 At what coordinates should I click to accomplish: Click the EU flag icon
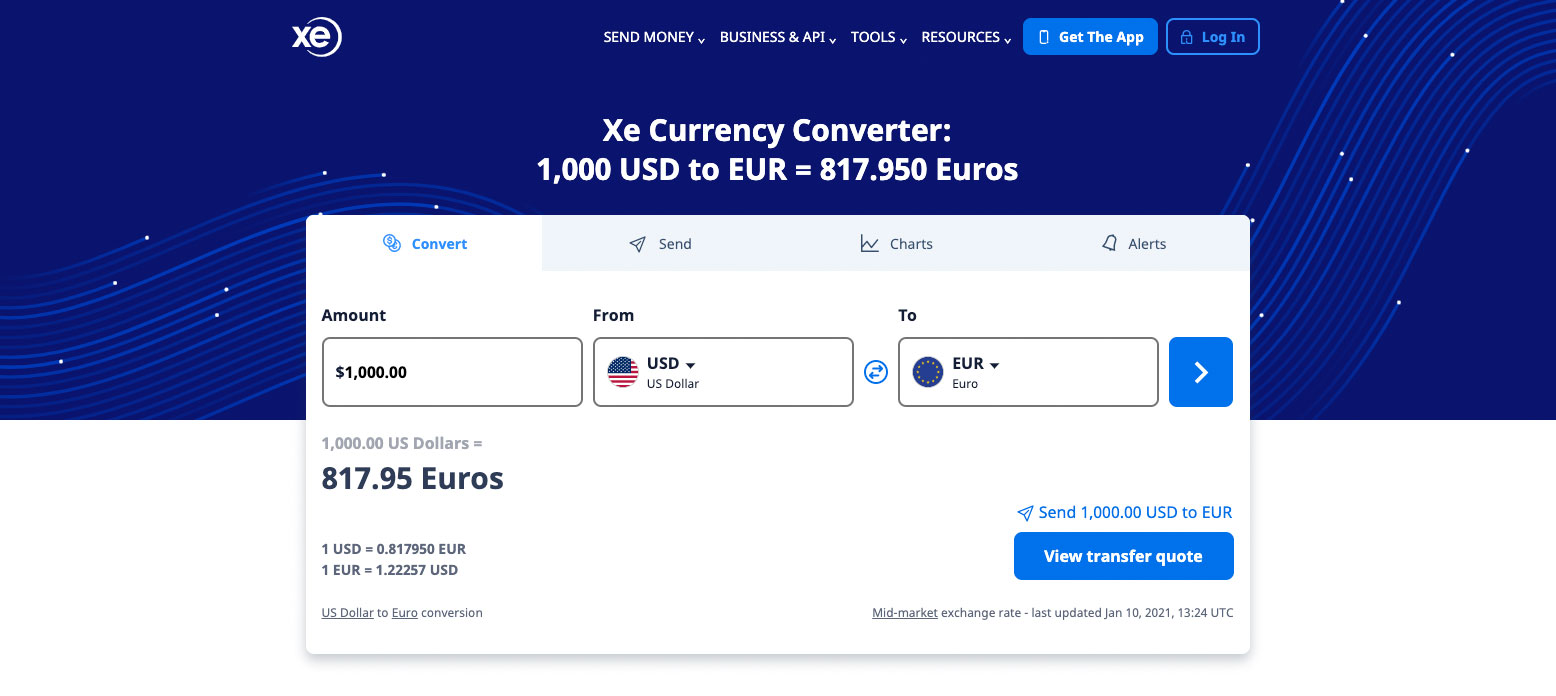click(928, 372)
